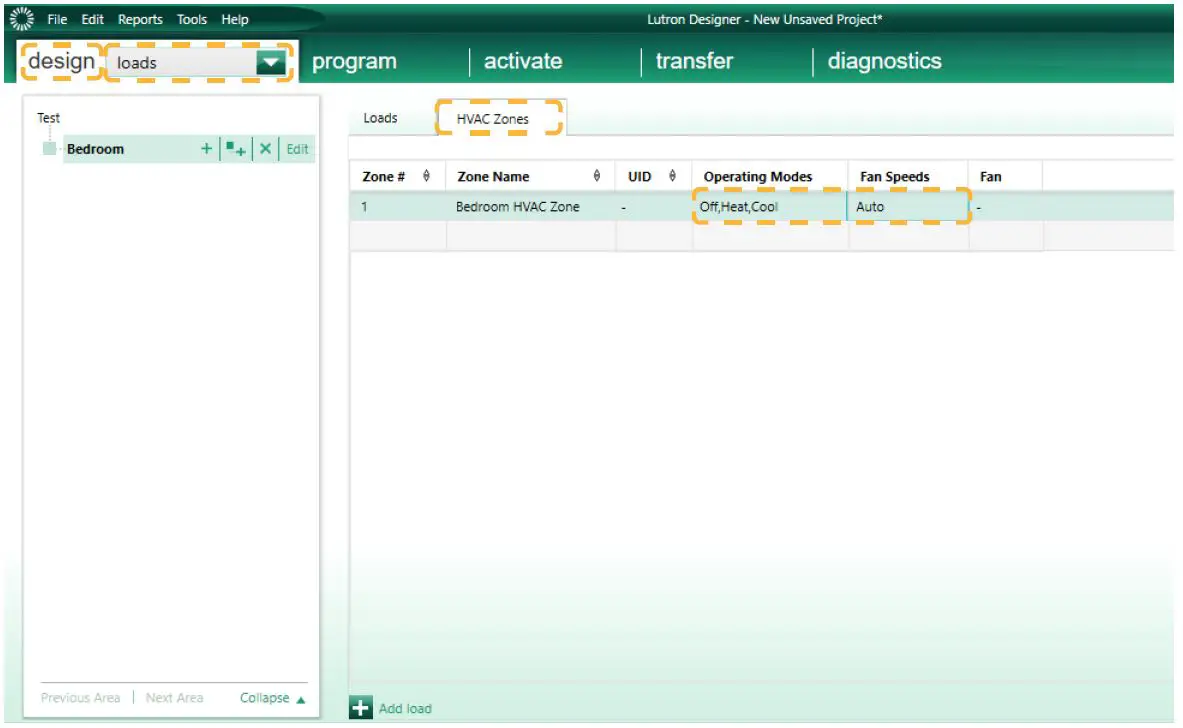Select the Test project root node

pyautogui.click(x=48, y=118)
